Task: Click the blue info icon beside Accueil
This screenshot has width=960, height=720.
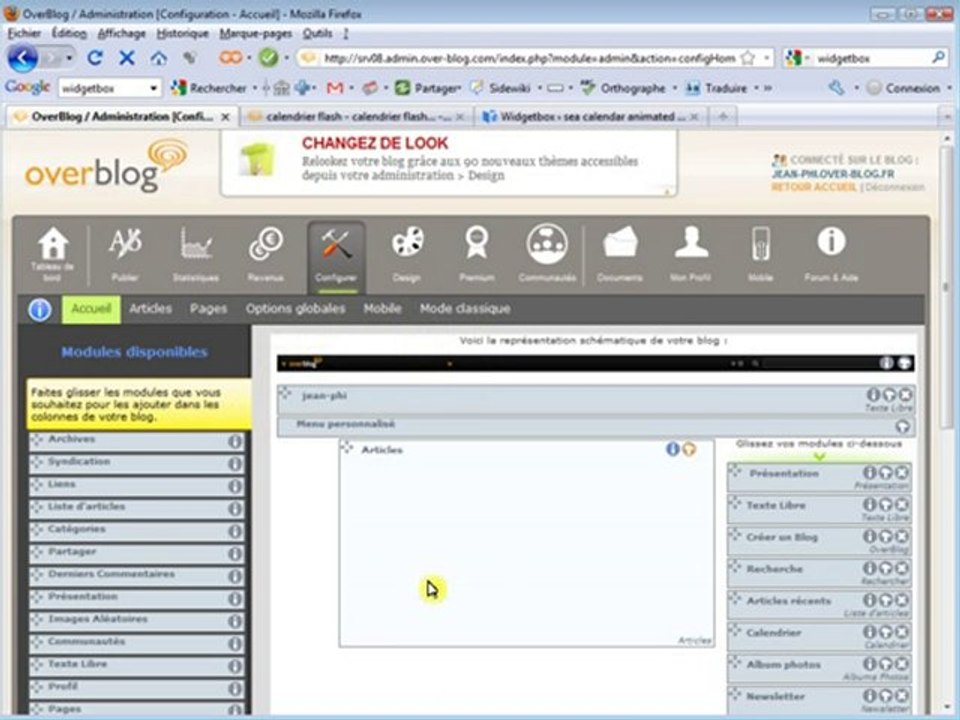Action: (x=40, y=310)
